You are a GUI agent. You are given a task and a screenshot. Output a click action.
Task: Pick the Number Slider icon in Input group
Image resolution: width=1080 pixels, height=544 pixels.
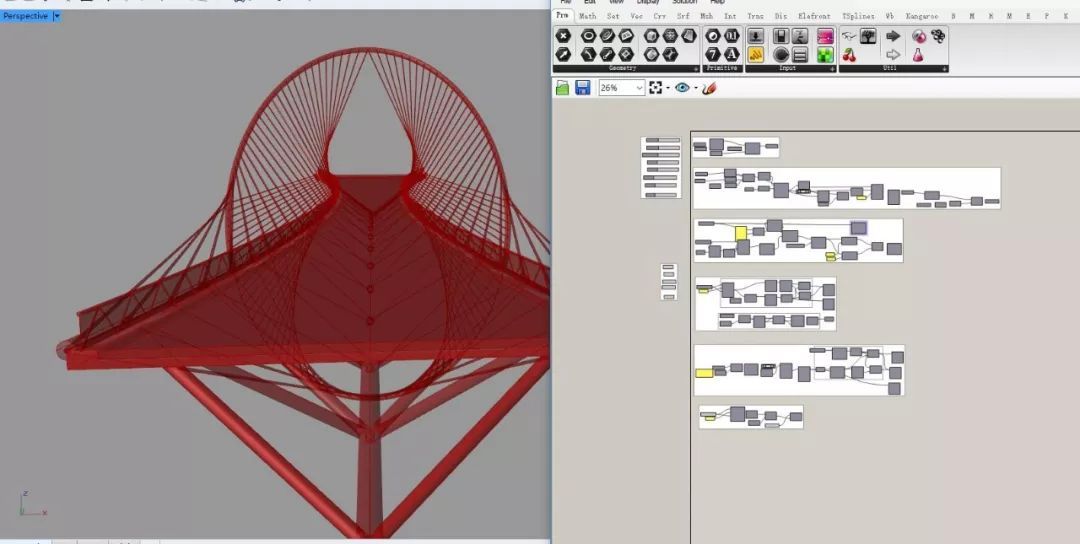[800, 36]
